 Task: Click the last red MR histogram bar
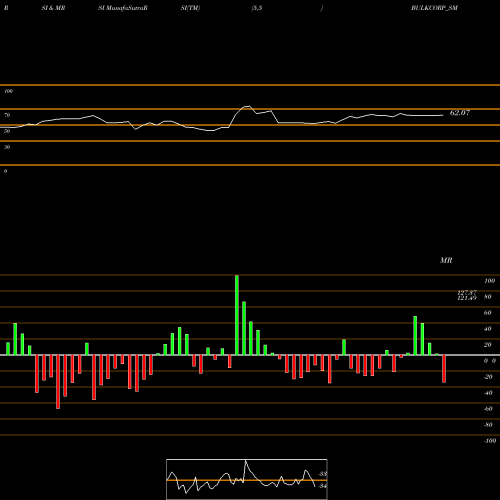tap(444, 369)
